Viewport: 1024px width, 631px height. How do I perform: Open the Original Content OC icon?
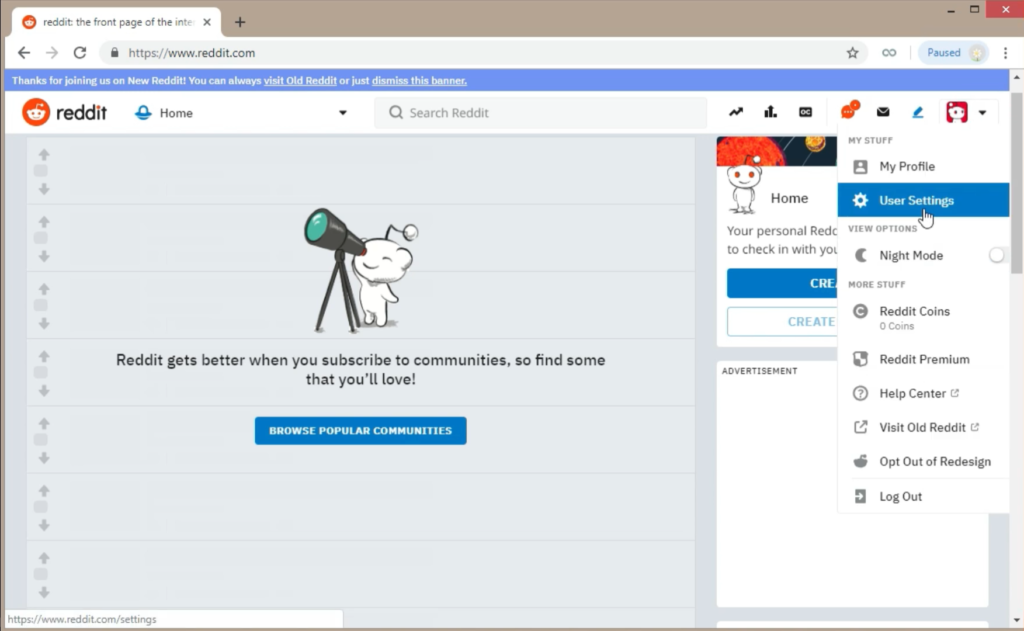(x=805, y=112)
